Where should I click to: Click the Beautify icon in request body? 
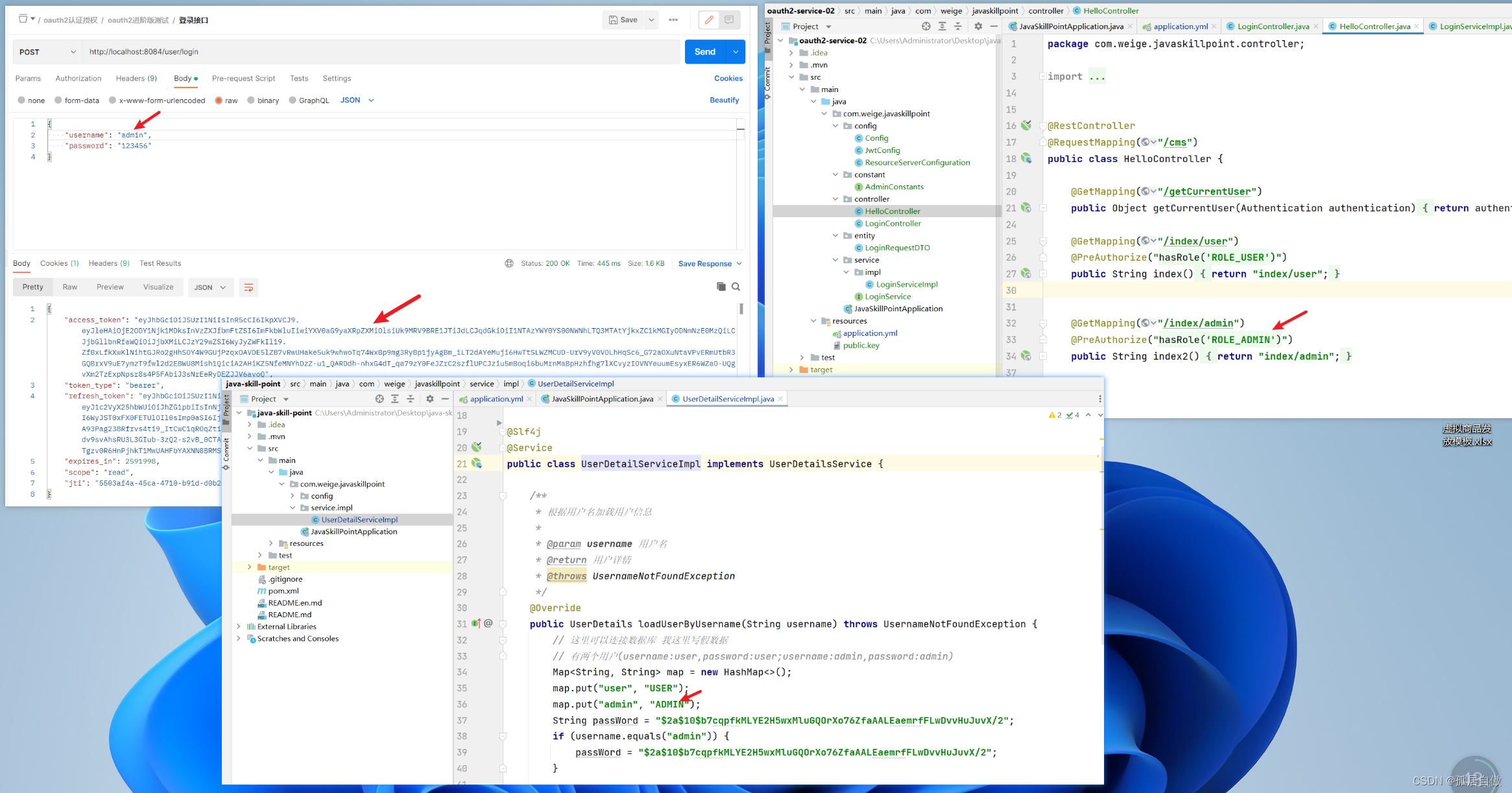pos(723,100)
